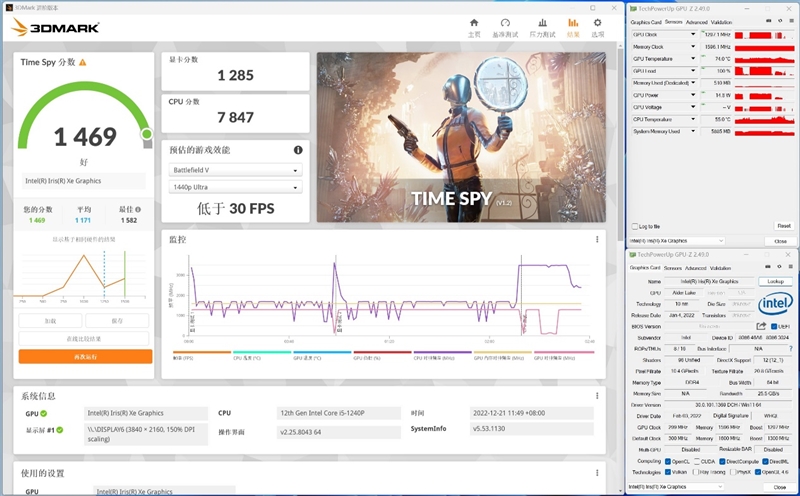Click the green check next to GPU
The height and width of the screenshot is (496, 800).
pos(44,413)
